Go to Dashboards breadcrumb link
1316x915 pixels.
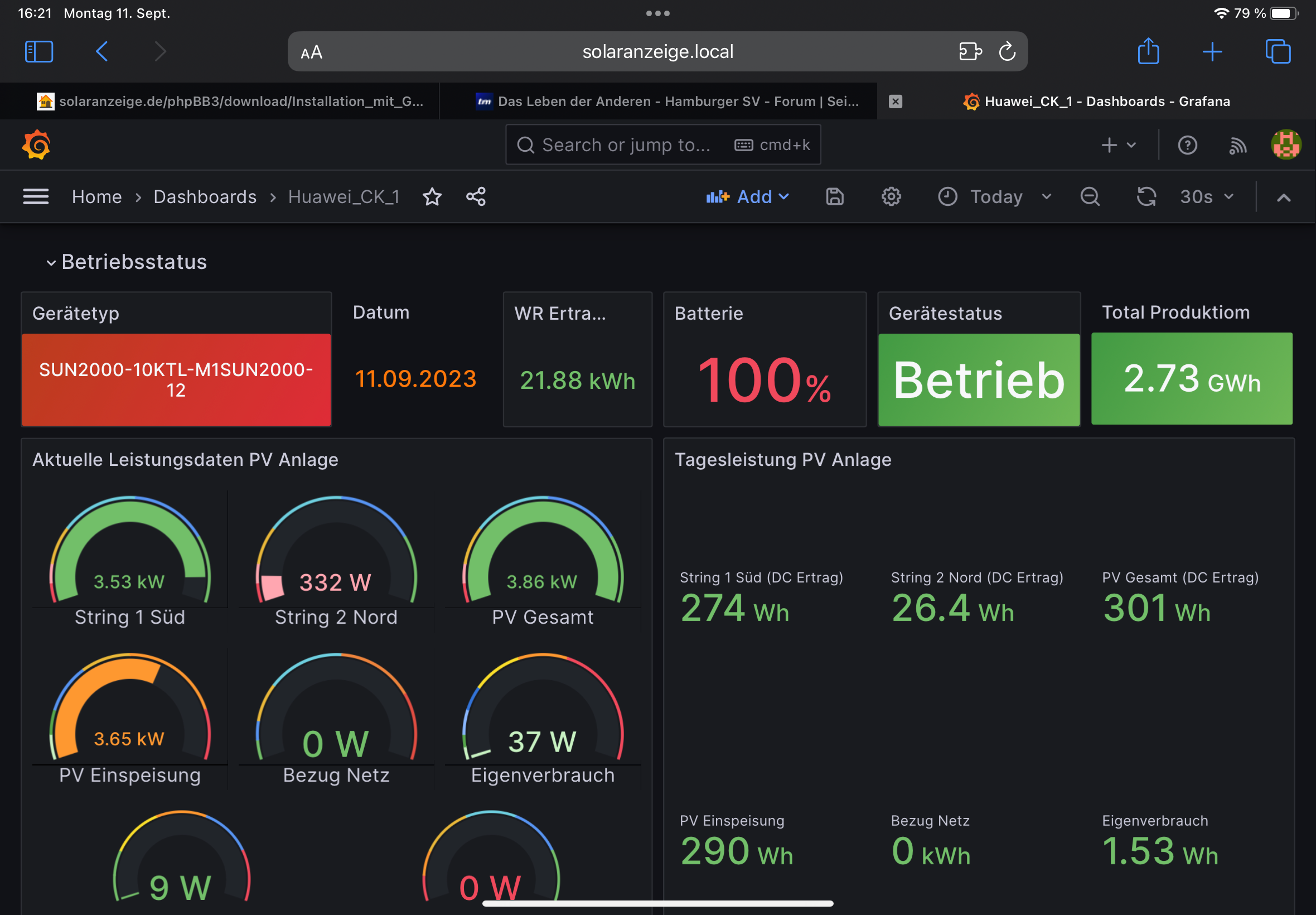205,196
